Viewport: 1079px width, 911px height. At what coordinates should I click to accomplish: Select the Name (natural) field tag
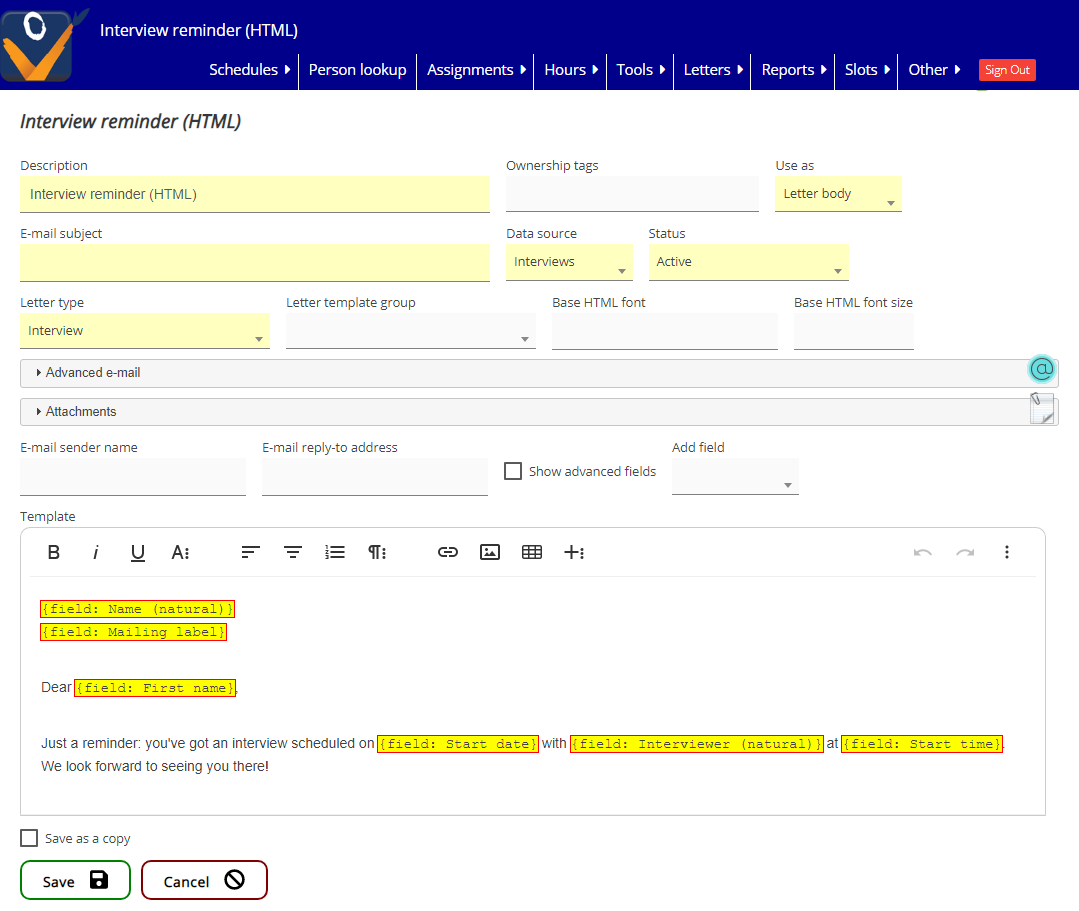pos(138,609)
